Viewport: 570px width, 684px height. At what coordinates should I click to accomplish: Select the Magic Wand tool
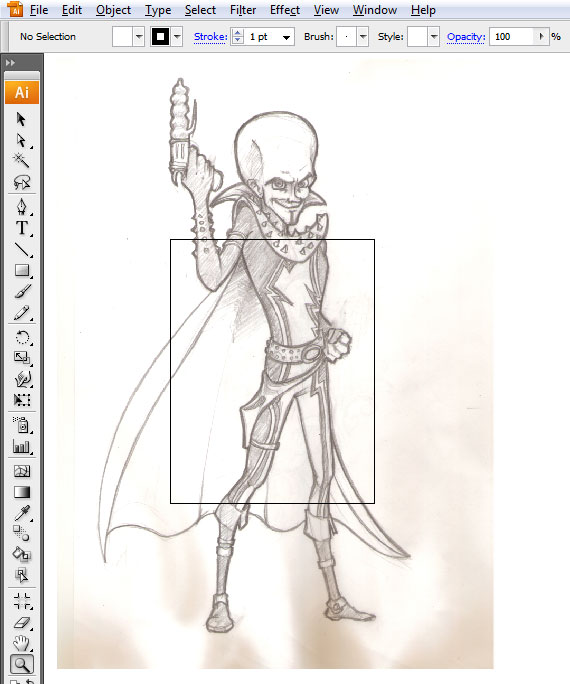click(x=21, y=160)
